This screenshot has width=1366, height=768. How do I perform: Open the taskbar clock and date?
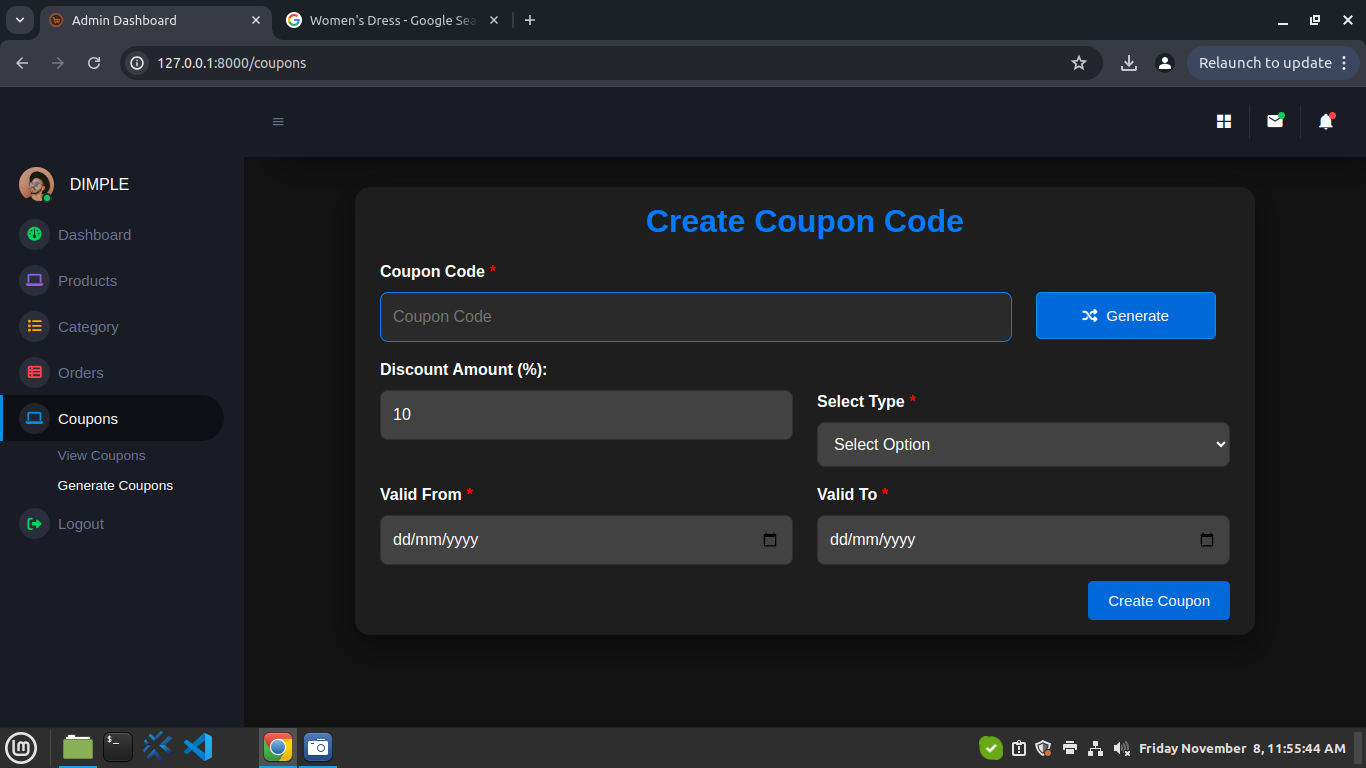[1242, 748]
